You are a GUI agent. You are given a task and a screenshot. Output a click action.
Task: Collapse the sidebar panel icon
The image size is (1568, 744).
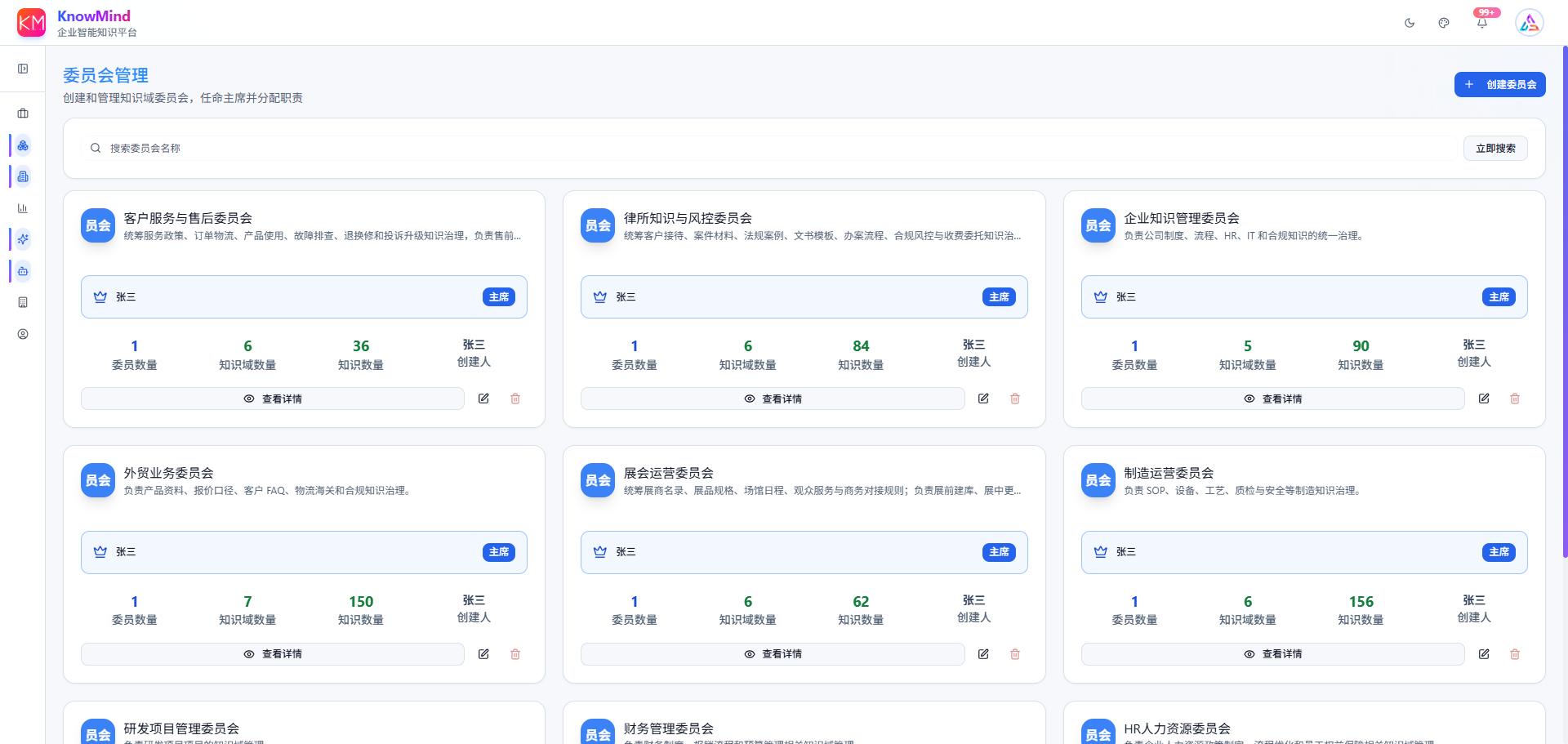coord(23,69)
